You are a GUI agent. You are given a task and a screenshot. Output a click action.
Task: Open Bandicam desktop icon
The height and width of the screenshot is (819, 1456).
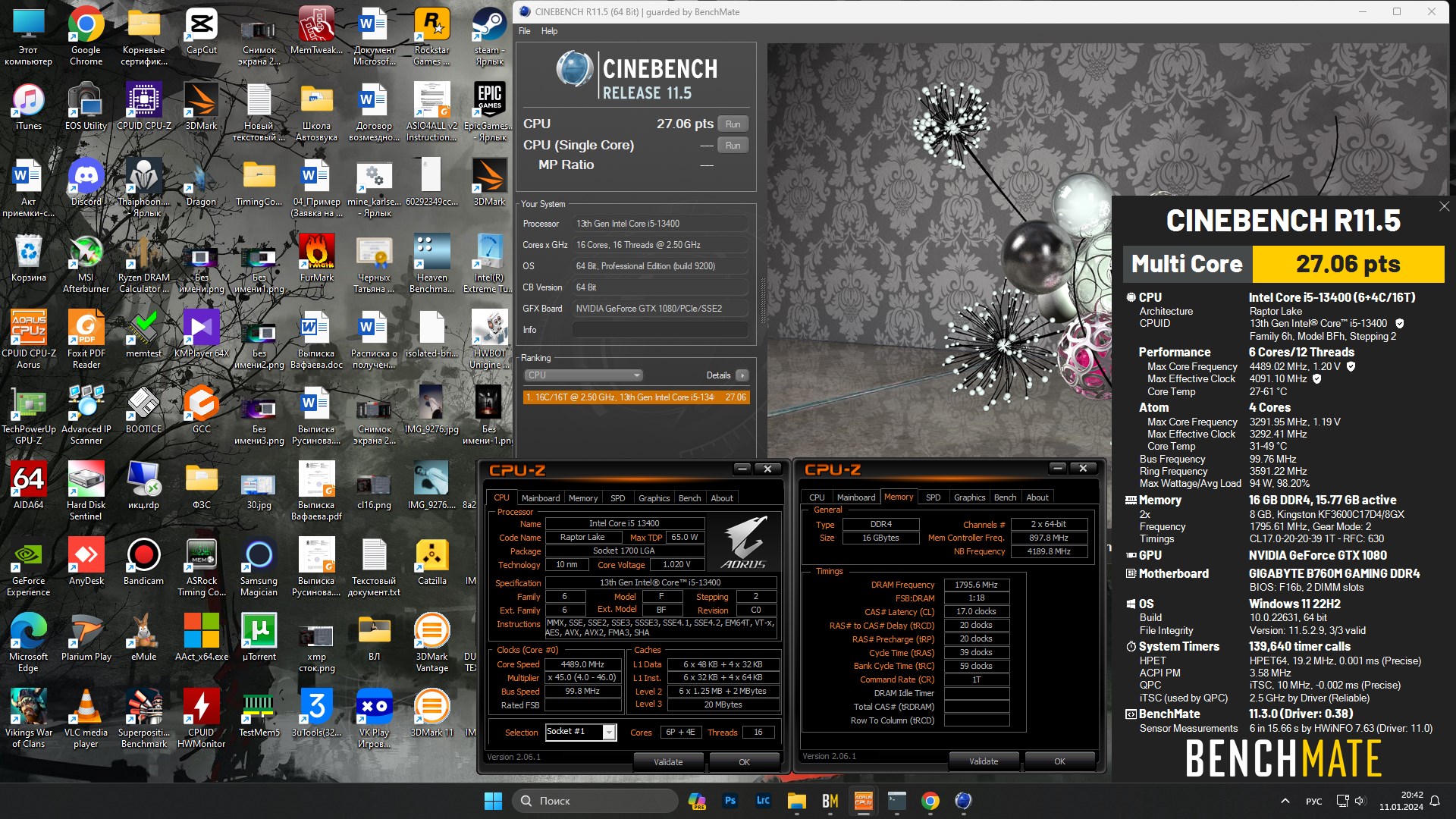click(x=143, y=562)
